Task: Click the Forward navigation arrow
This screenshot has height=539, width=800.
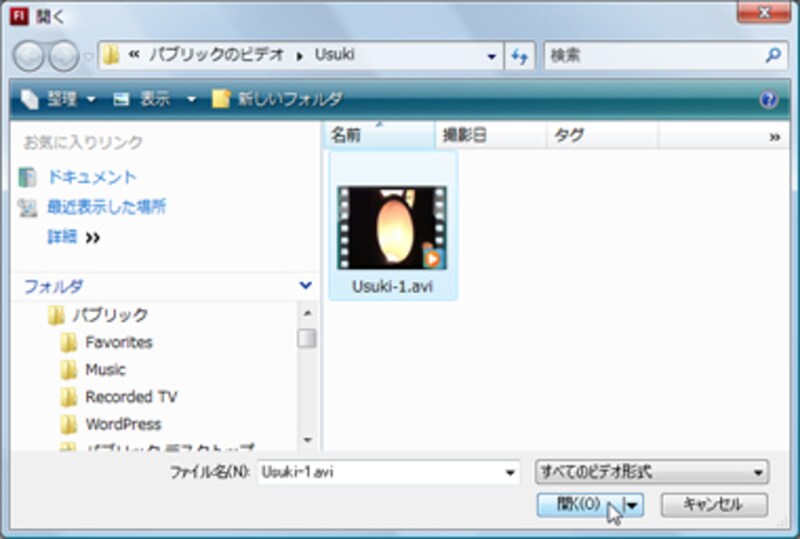Action: point(64,55)
